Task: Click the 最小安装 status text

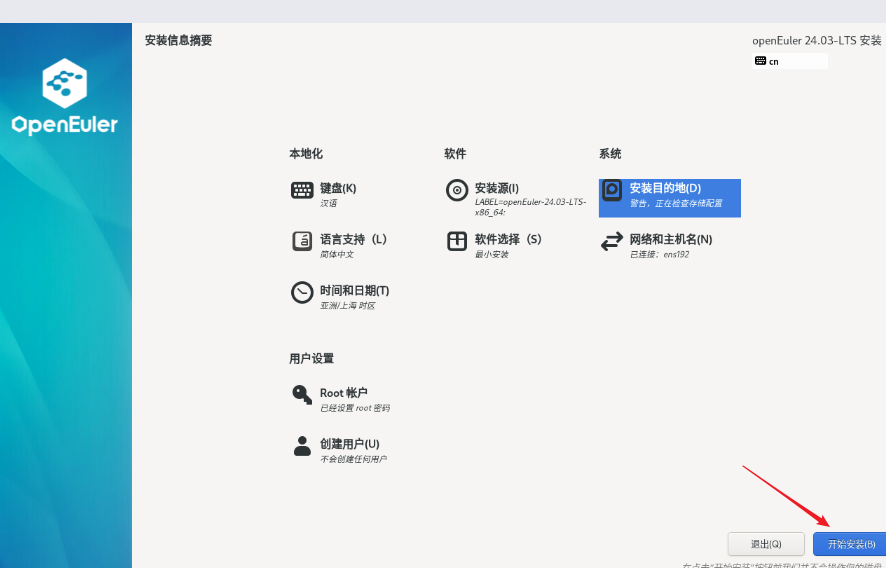Action: (492, 254)
